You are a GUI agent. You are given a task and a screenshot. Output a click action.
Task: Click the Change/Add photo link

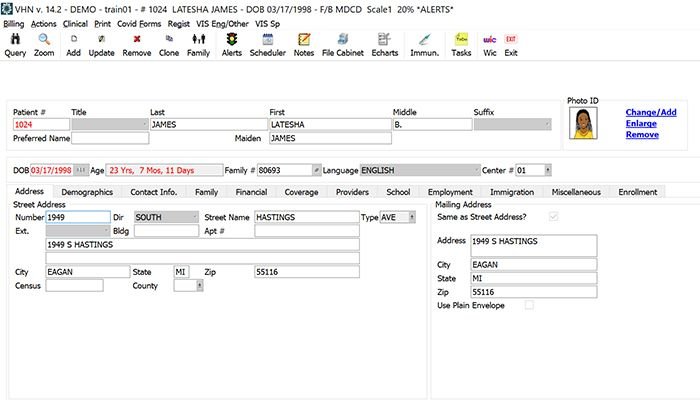pyautogui.click(x=651, y=113)
